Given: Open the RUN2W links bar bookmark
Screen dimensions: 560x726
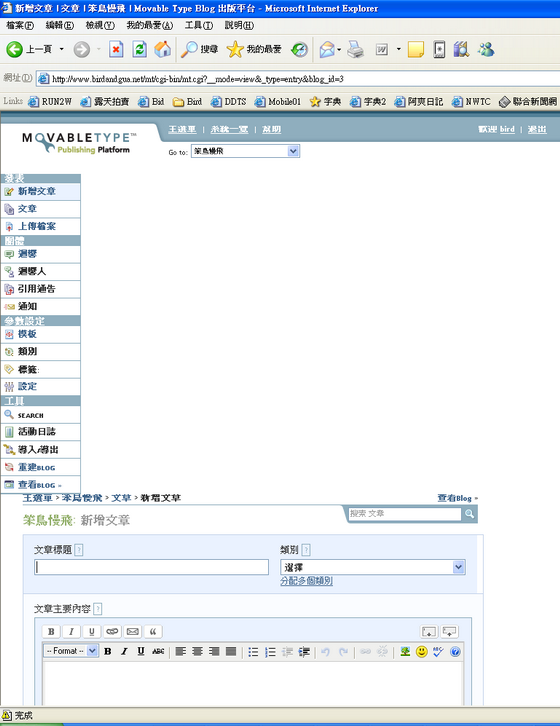Looking at the screenshot, I should [50, 101].
